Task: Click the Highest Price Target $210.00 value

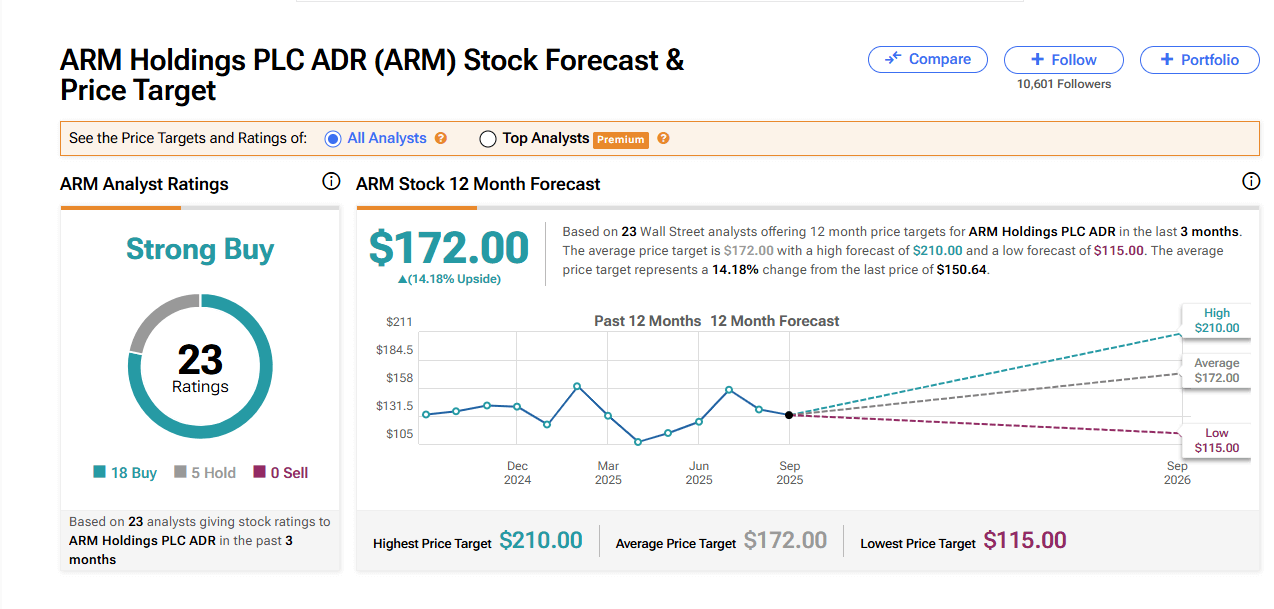Action: click(x=540, y=541)
